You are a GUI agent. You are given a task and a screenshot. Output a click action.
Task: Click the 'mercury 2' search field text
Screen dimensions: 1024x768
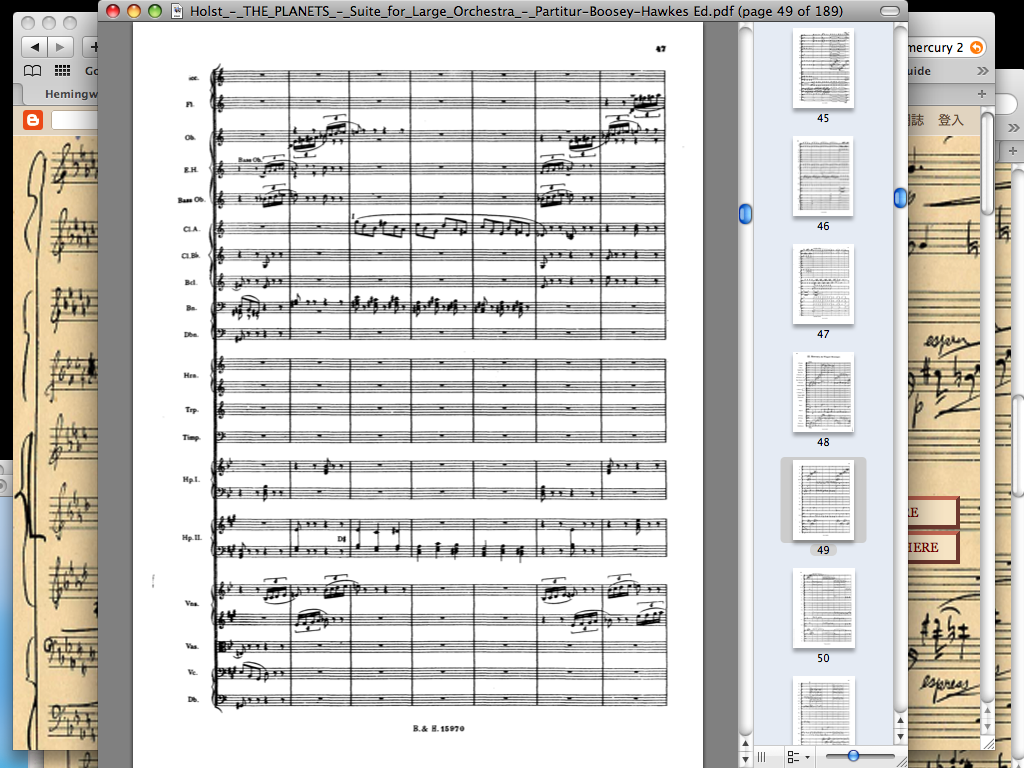(x=935, y=47)
